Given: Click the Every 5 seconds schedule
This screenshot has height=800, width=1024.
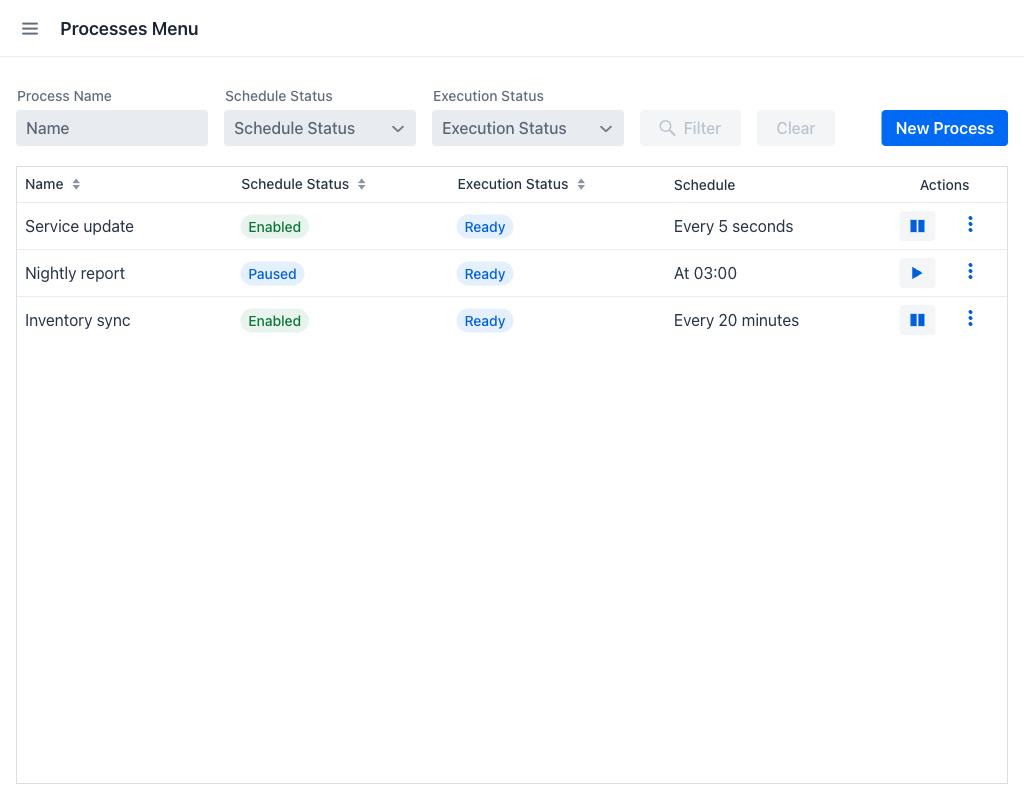Looking at the screenshot, I should pyautogui.click(x=733, y=227).
